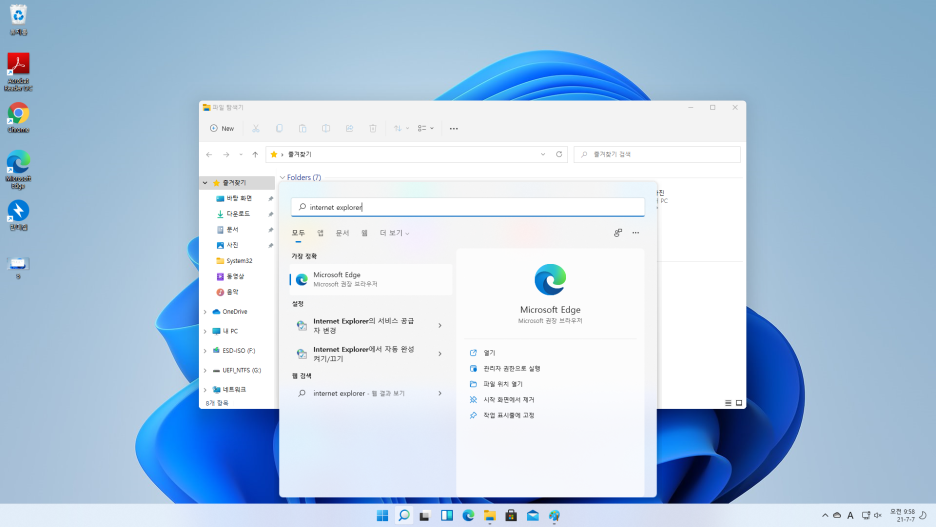The height and width of the screenshot is (527, 936).
Task: Click the Delete trash icon in File Explorer
Action: click(x=372, y=128)
